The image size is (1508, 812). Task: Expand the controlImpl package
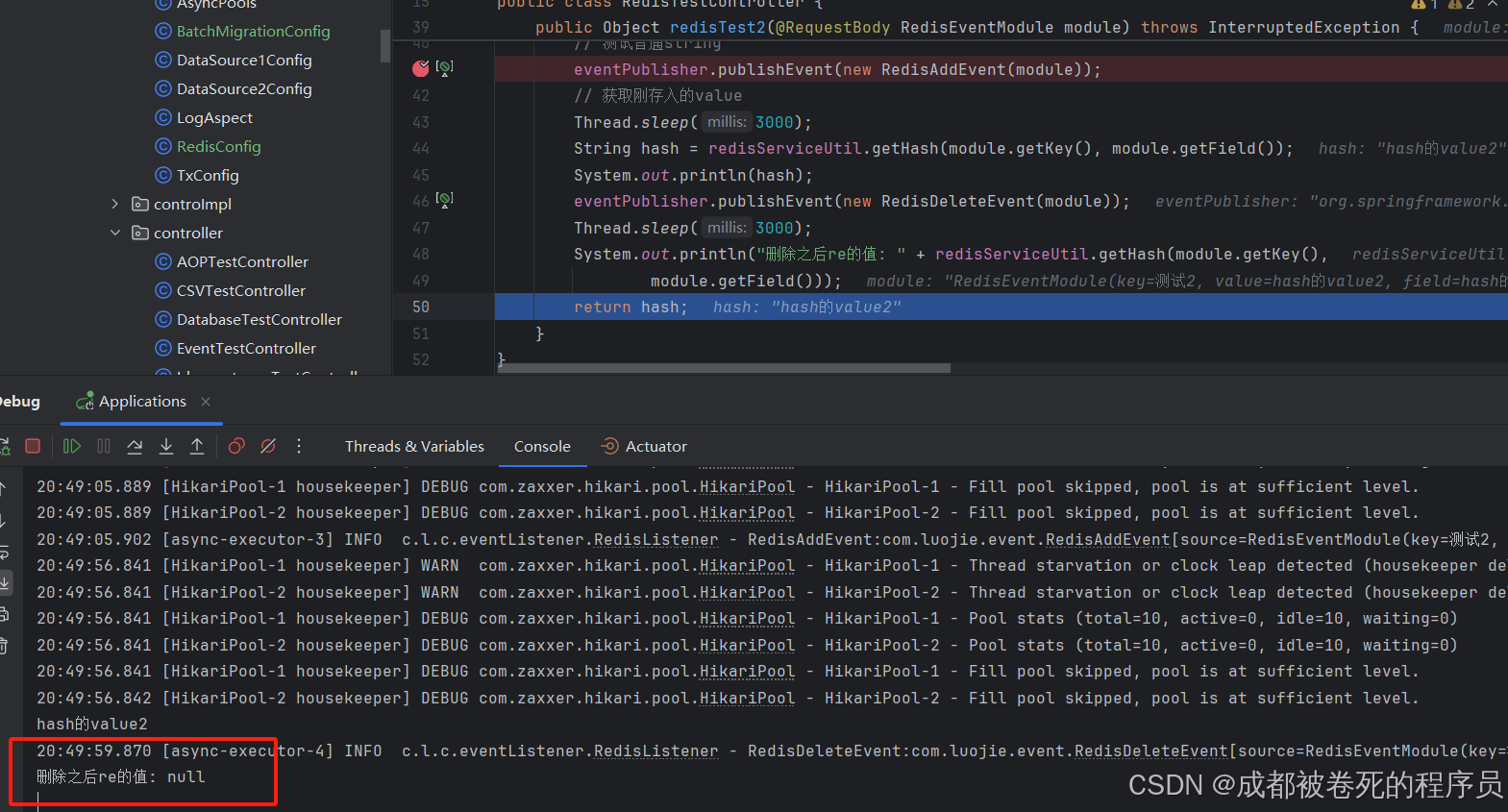pyautogui.click(x=115, y=204)
